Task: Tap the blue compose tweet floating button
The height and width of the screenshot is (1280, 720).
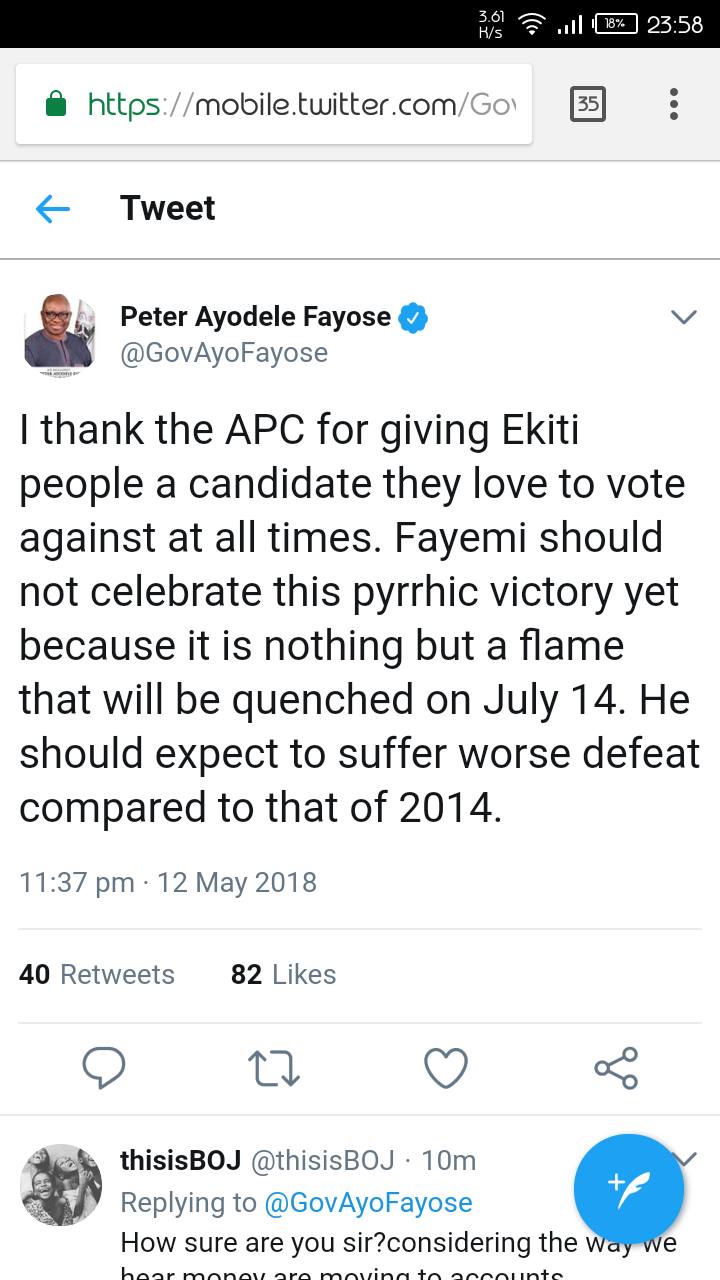Action: (628, 1188)
